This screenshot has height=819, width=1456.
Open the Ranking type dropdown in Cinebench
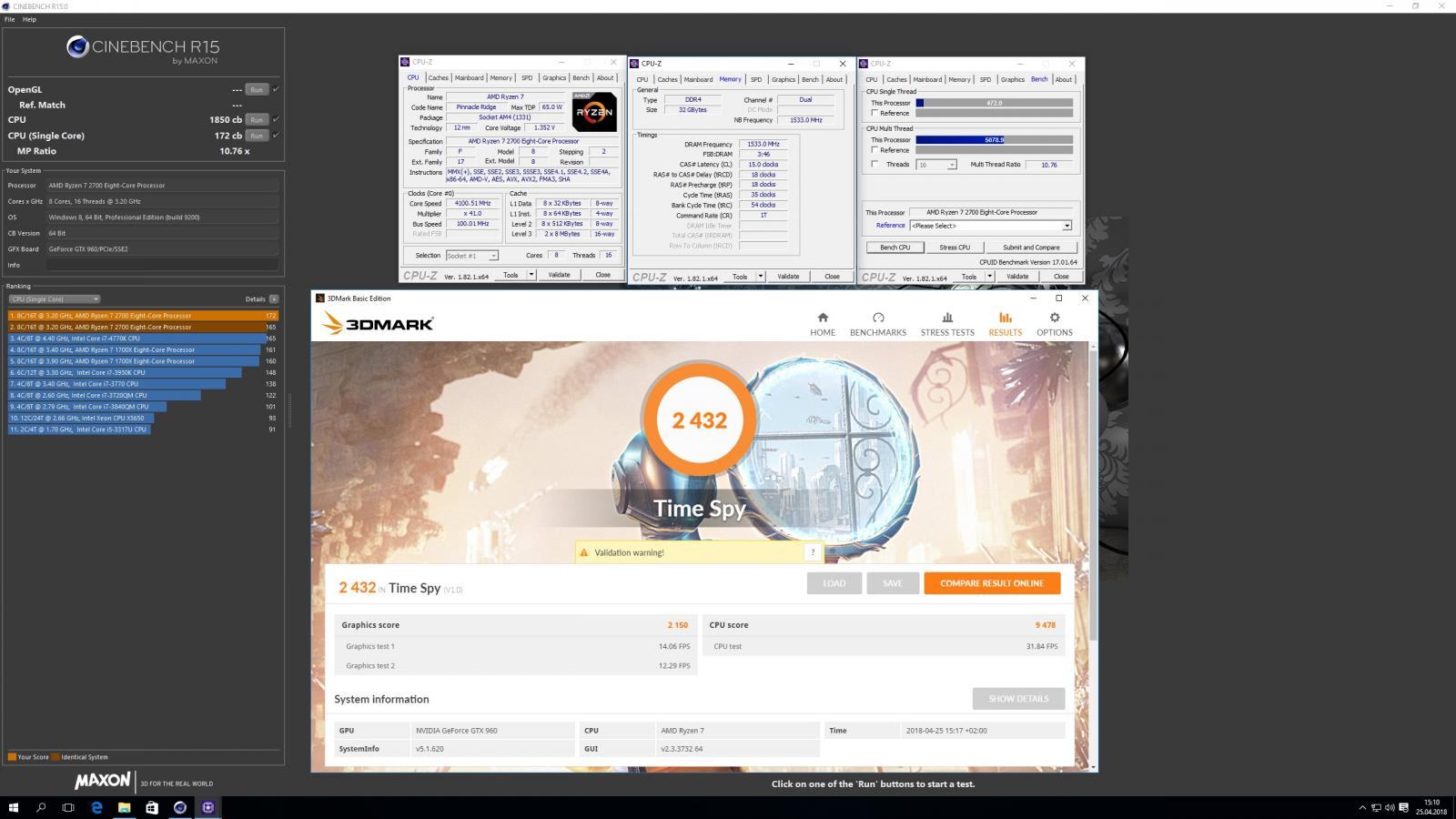click(x=54, y=298)
